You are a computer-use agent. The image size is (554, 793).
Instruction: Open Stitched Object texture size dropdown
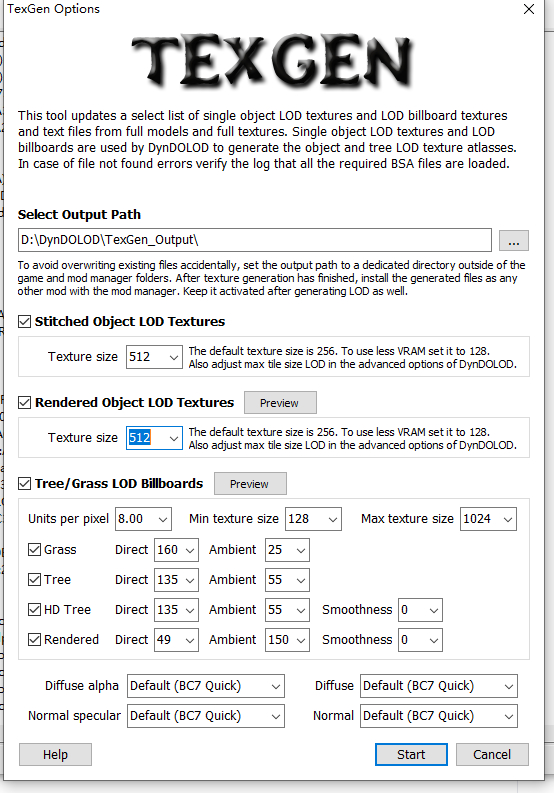tap(154, 357)
